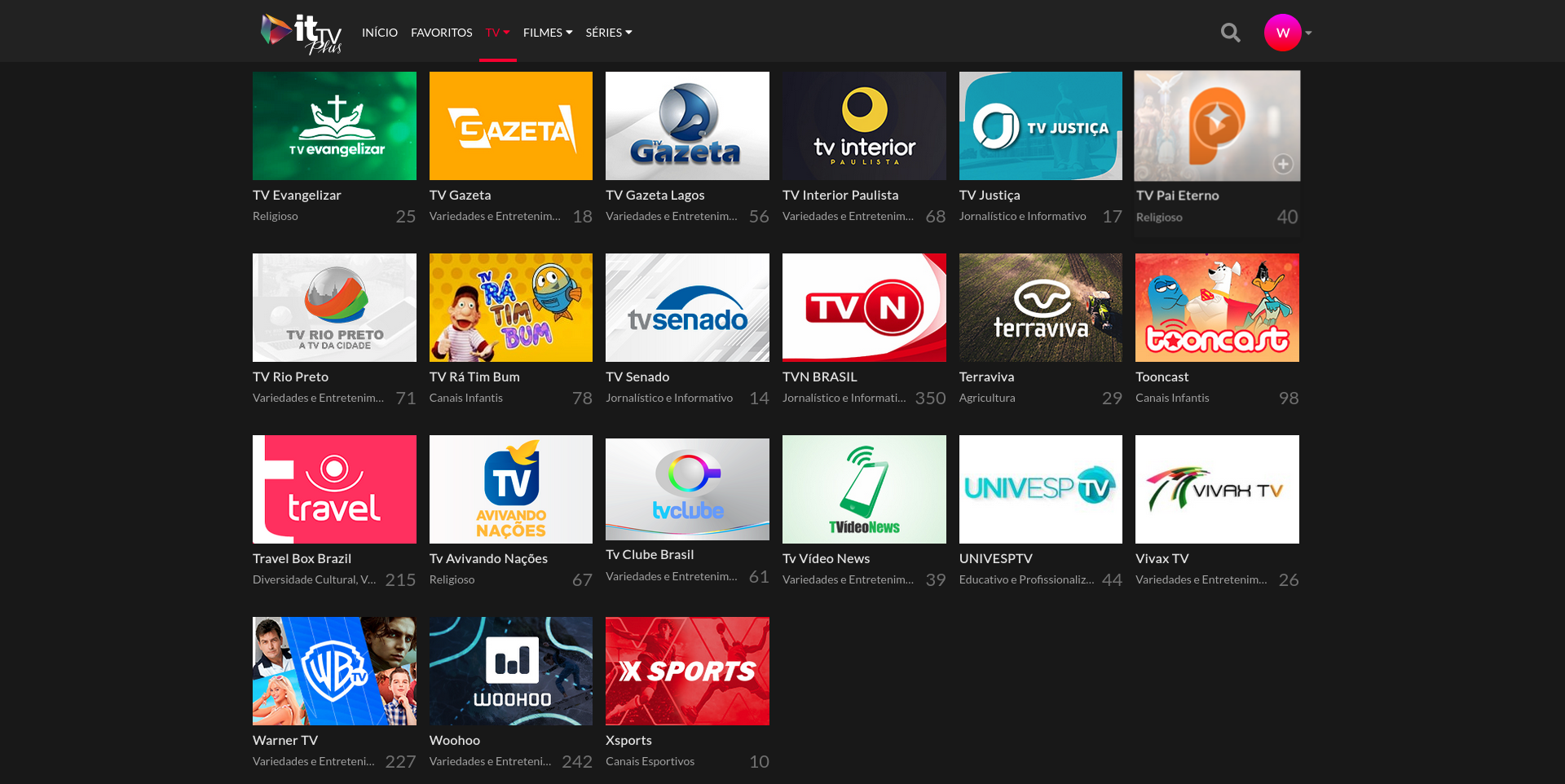Image resolution: width=1565 pixels, height=784 pixels.
Task: Select TV Gazeta Lagos thumbnail
Action: pyautogui.click(x=687, y=126)
